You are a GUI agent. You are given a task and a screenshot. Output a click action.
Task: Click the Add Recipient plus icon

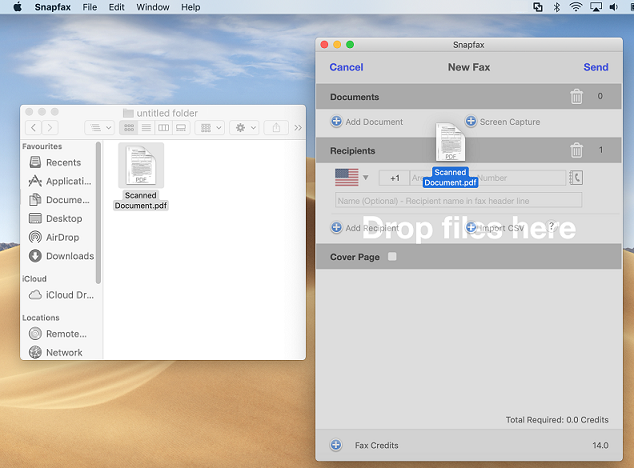tap(336, 228)
